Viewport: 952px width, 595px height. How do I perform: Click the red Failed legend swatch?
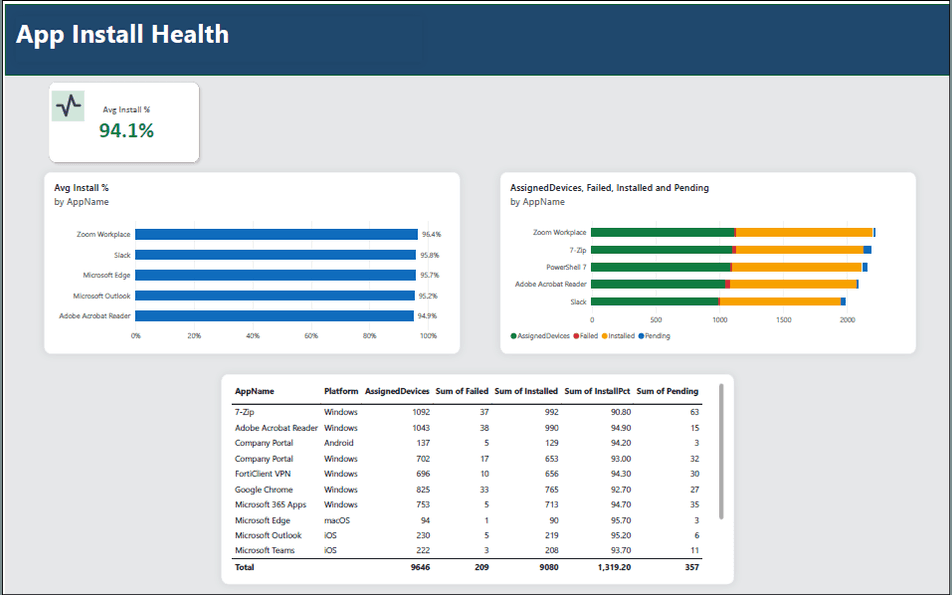coord(576,336)
